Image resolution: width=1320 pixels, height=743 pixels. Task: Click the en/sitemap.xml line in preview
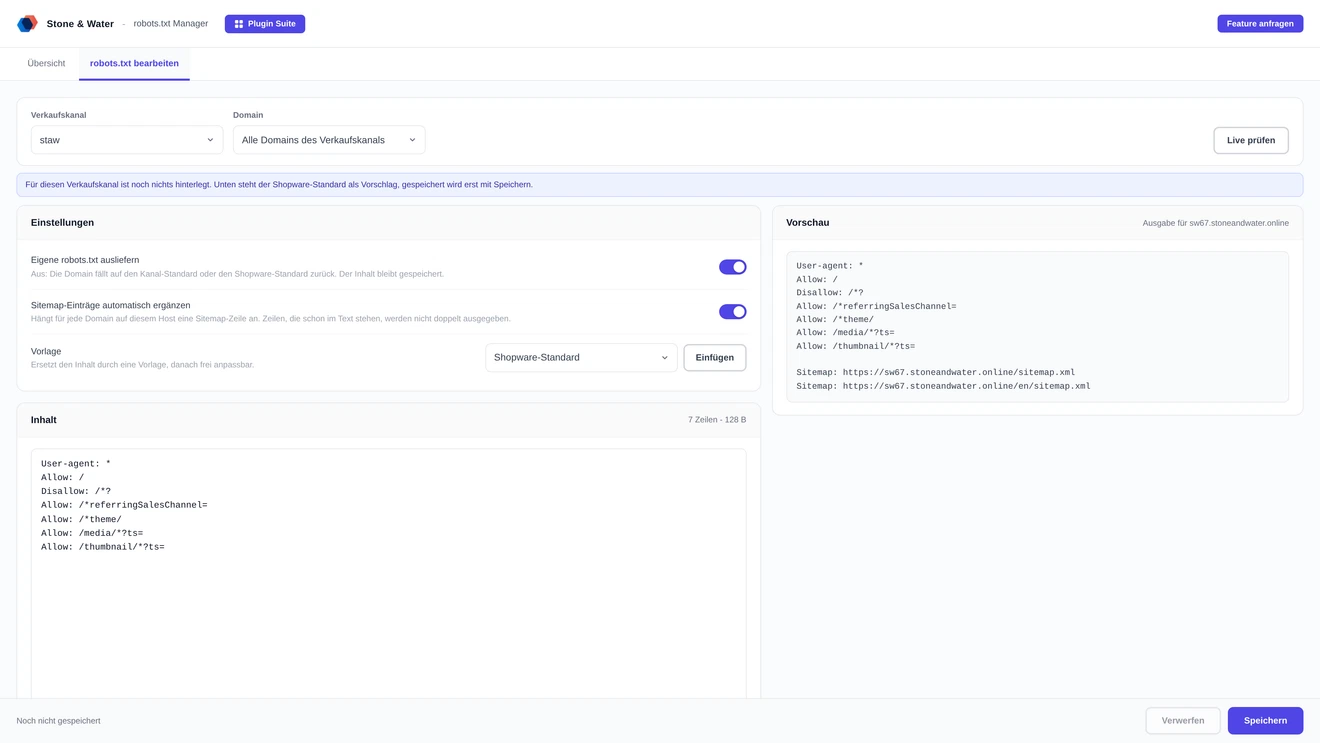[x=943, y=386]
